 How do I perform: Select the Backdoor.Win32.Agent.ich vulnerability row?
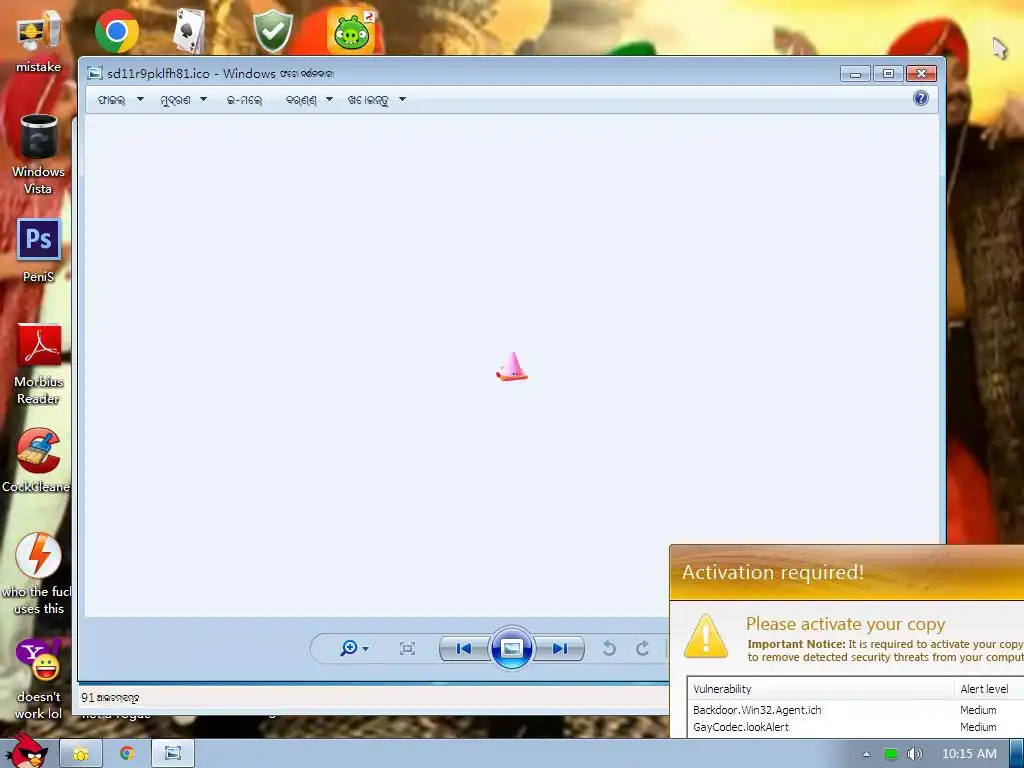point(856,710)
